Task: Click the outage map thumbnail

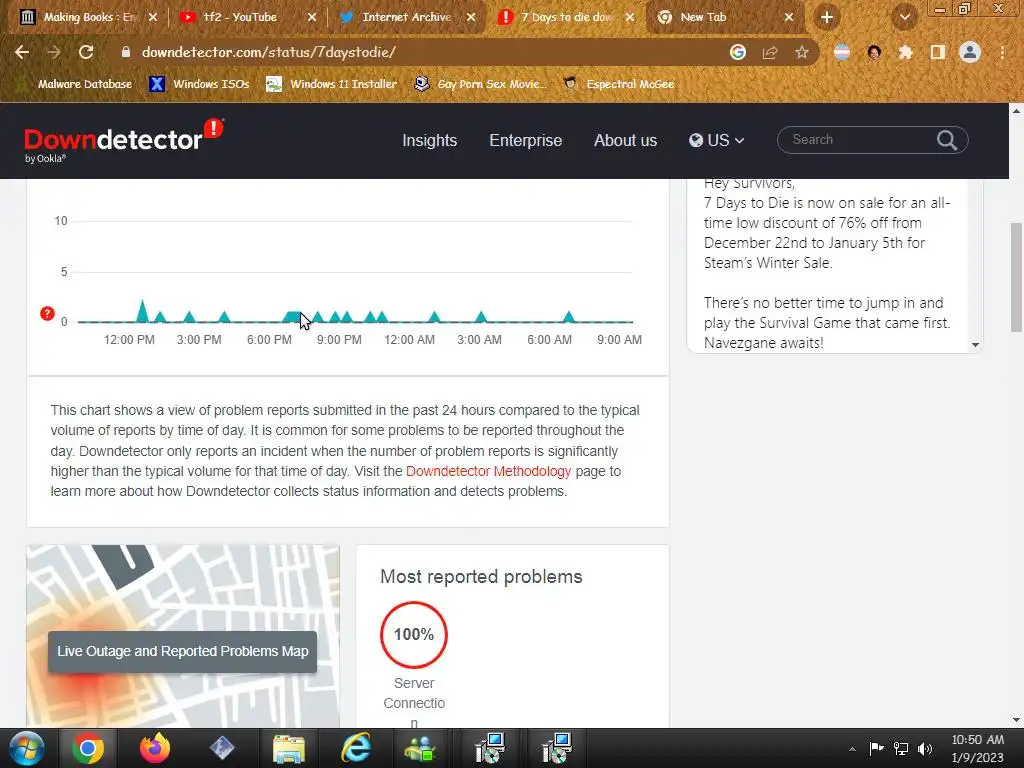Action: tap(183, 636)
